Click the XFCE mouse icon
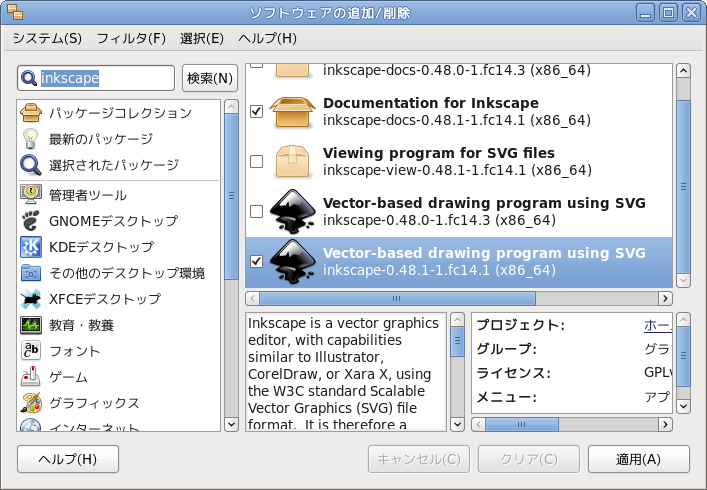Image resolution: width=707 pixels, height=490 pixels. (31, 298)
